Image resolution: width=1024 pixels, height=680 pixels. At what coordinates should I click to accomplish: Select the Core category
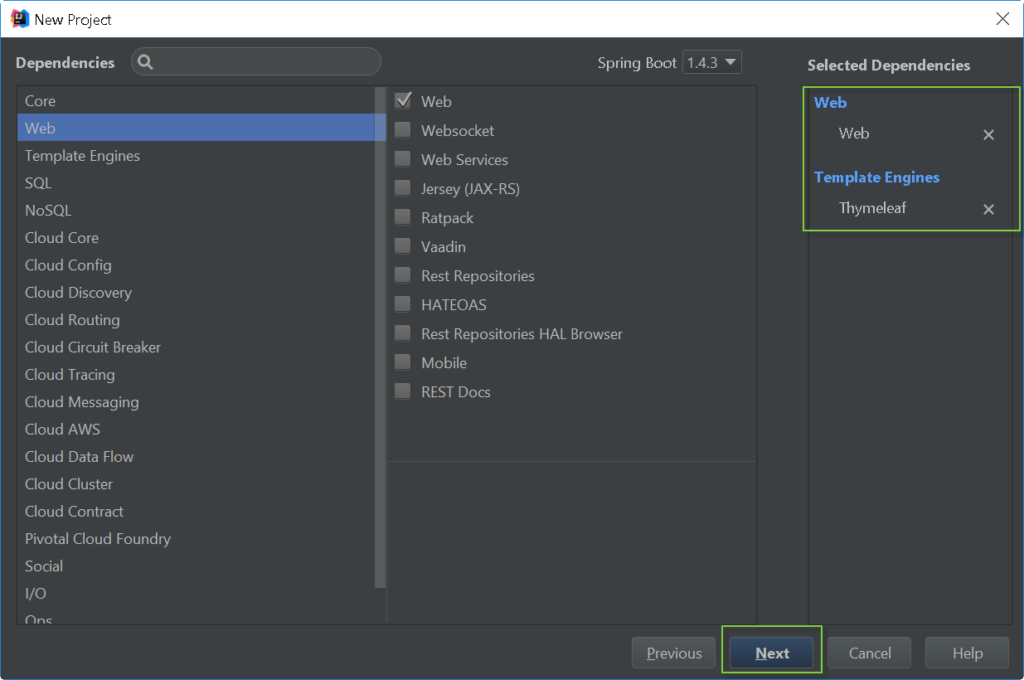197,101
